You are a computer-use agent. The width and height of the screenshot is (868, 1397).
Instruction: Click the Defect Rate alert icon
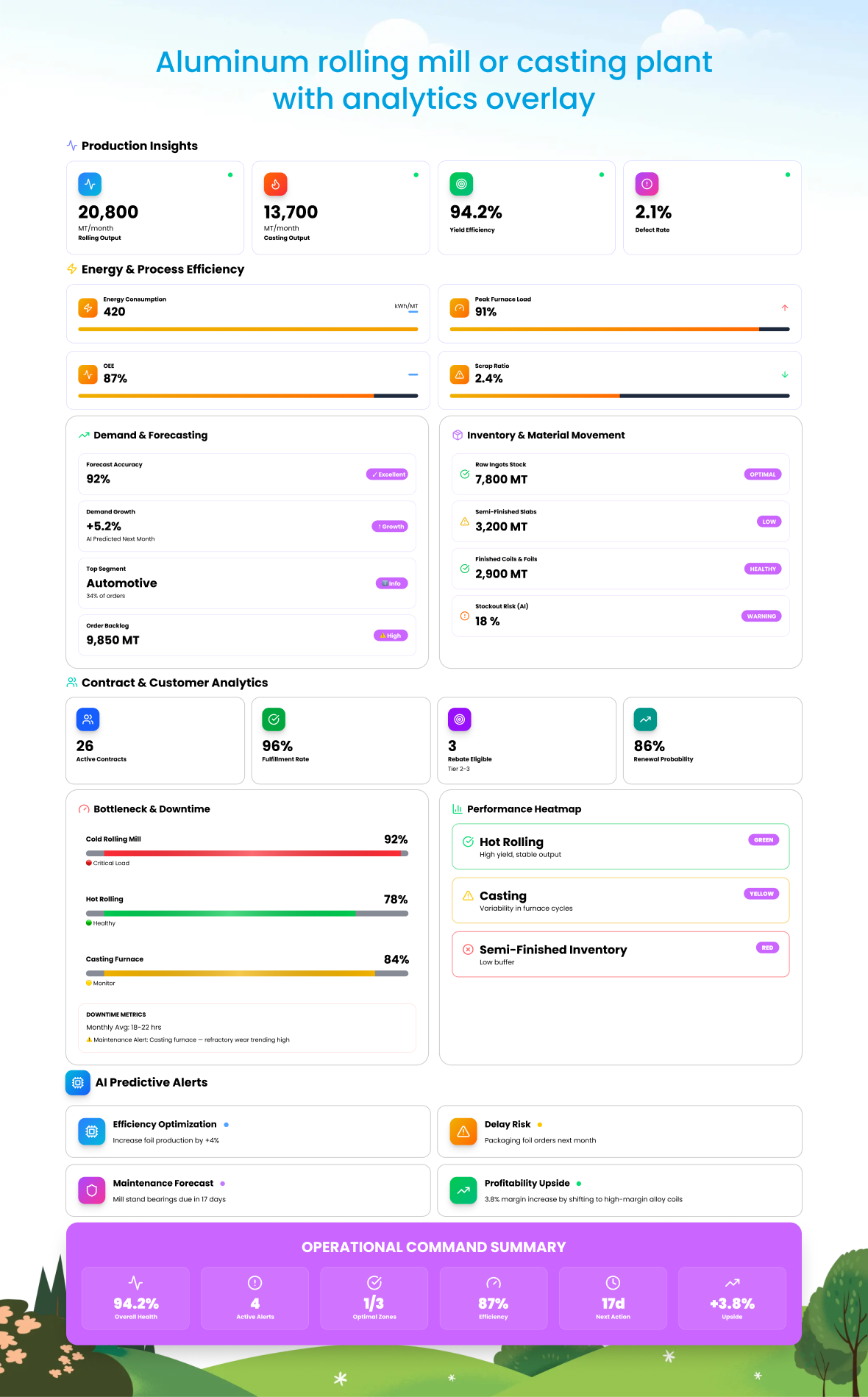pos(647,184)
